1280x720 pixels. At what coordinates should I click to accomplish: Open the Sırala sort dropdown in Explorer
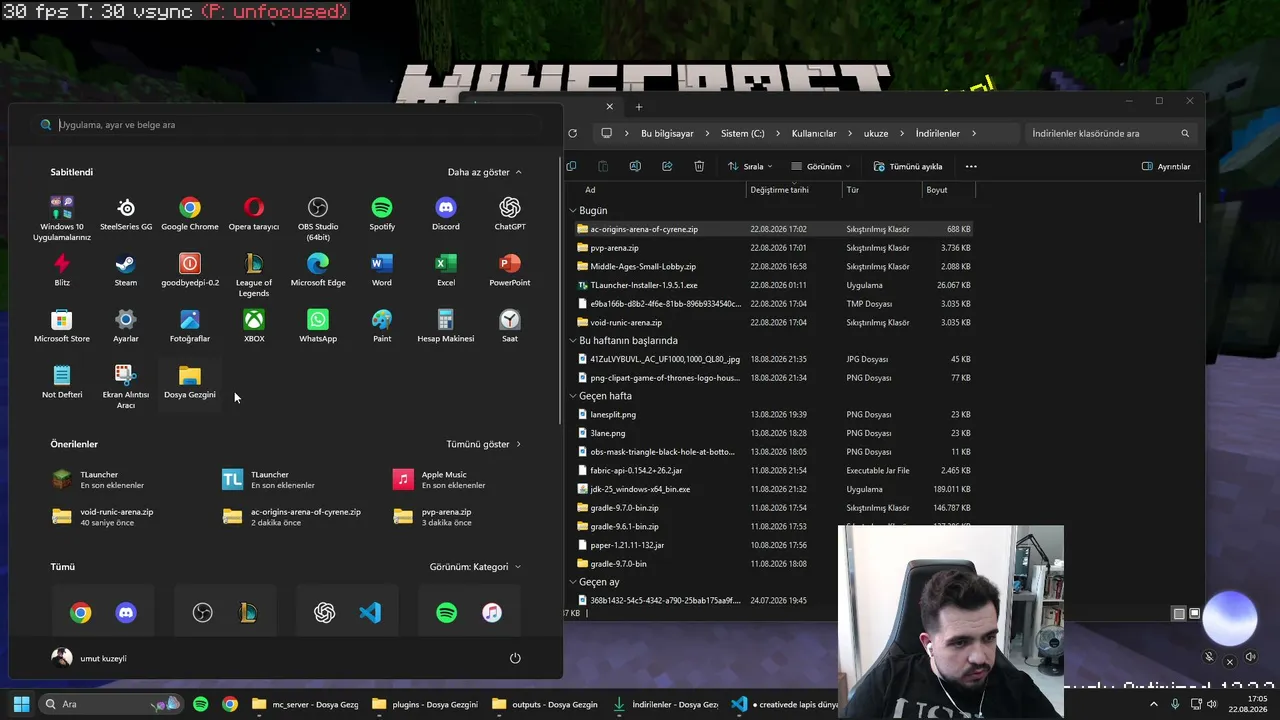(750, 166)
